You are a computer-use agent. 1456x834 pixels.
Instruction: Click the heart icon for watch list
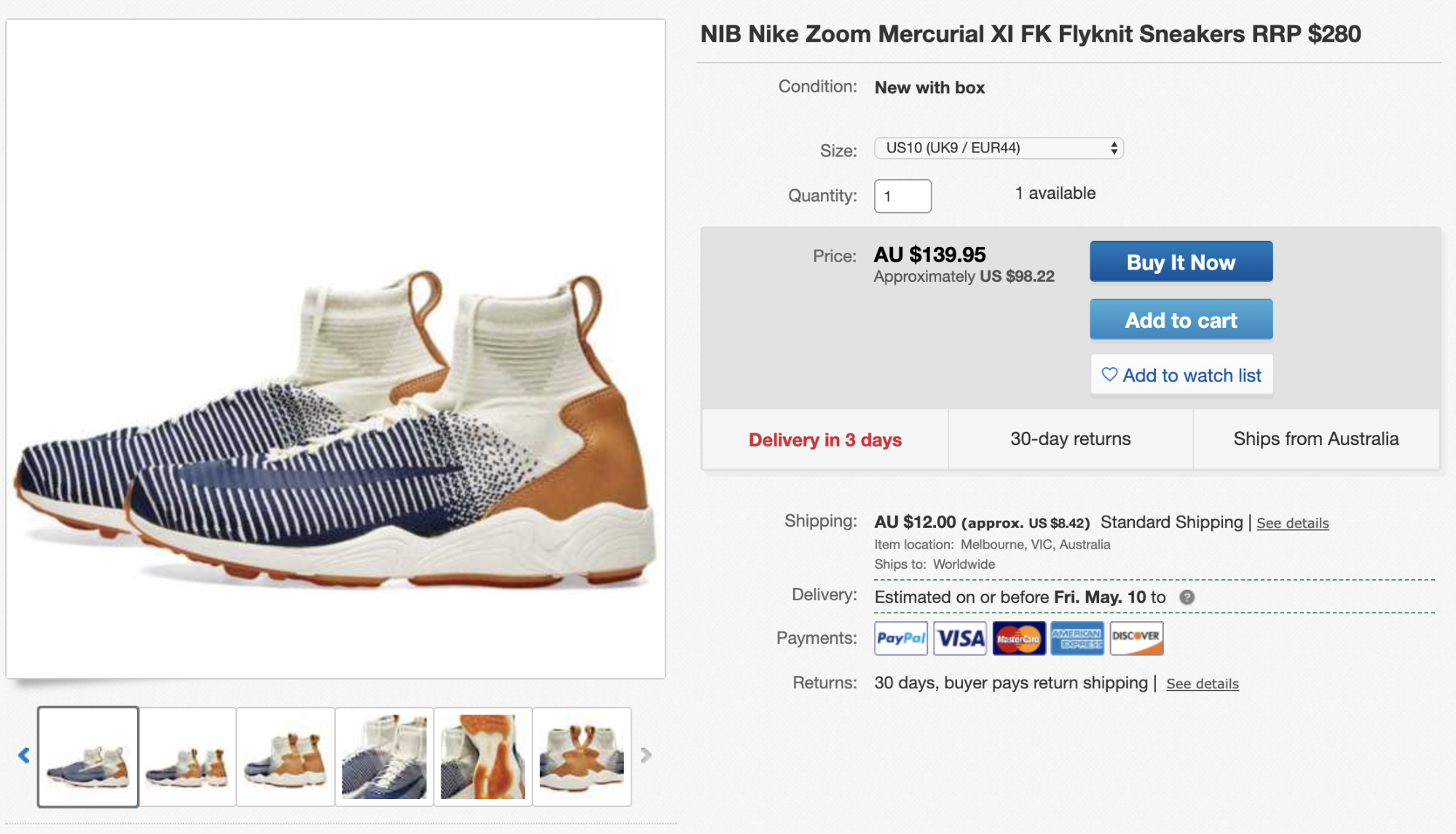click(x=1109, y=374)
